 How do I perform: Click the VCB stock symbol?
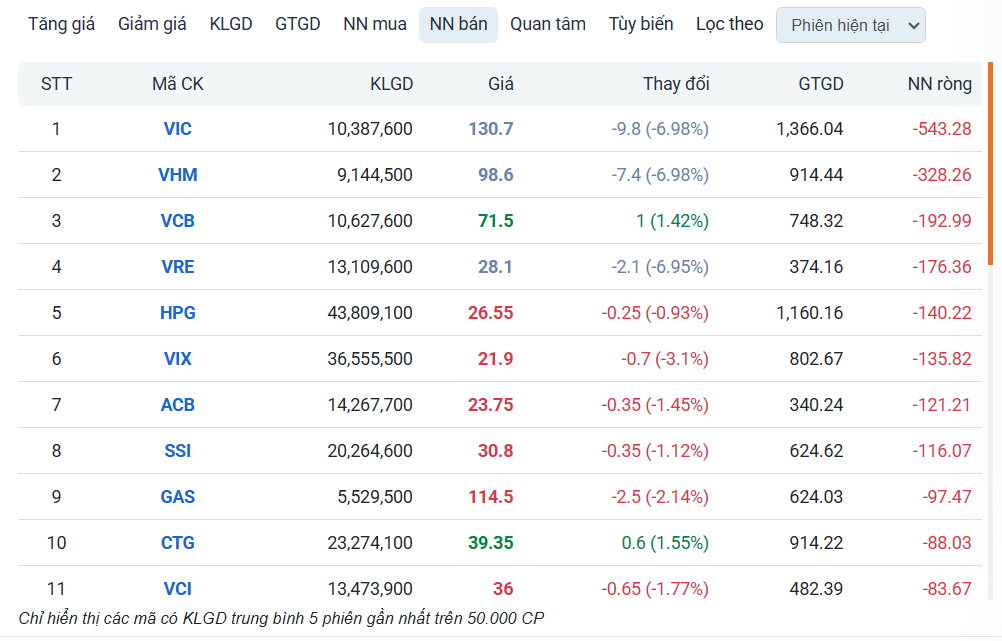click(178, 220)
